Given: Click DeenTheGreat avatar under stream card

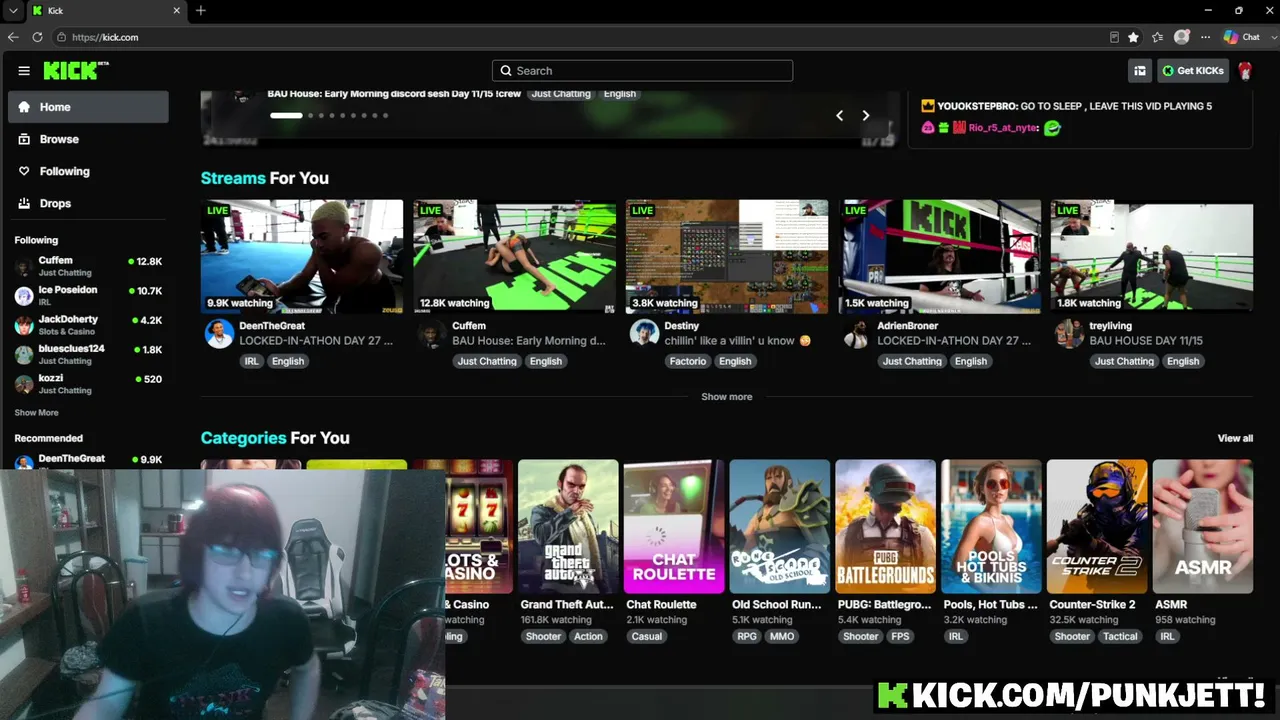Looking at the screenshot, I should point(219,334).
